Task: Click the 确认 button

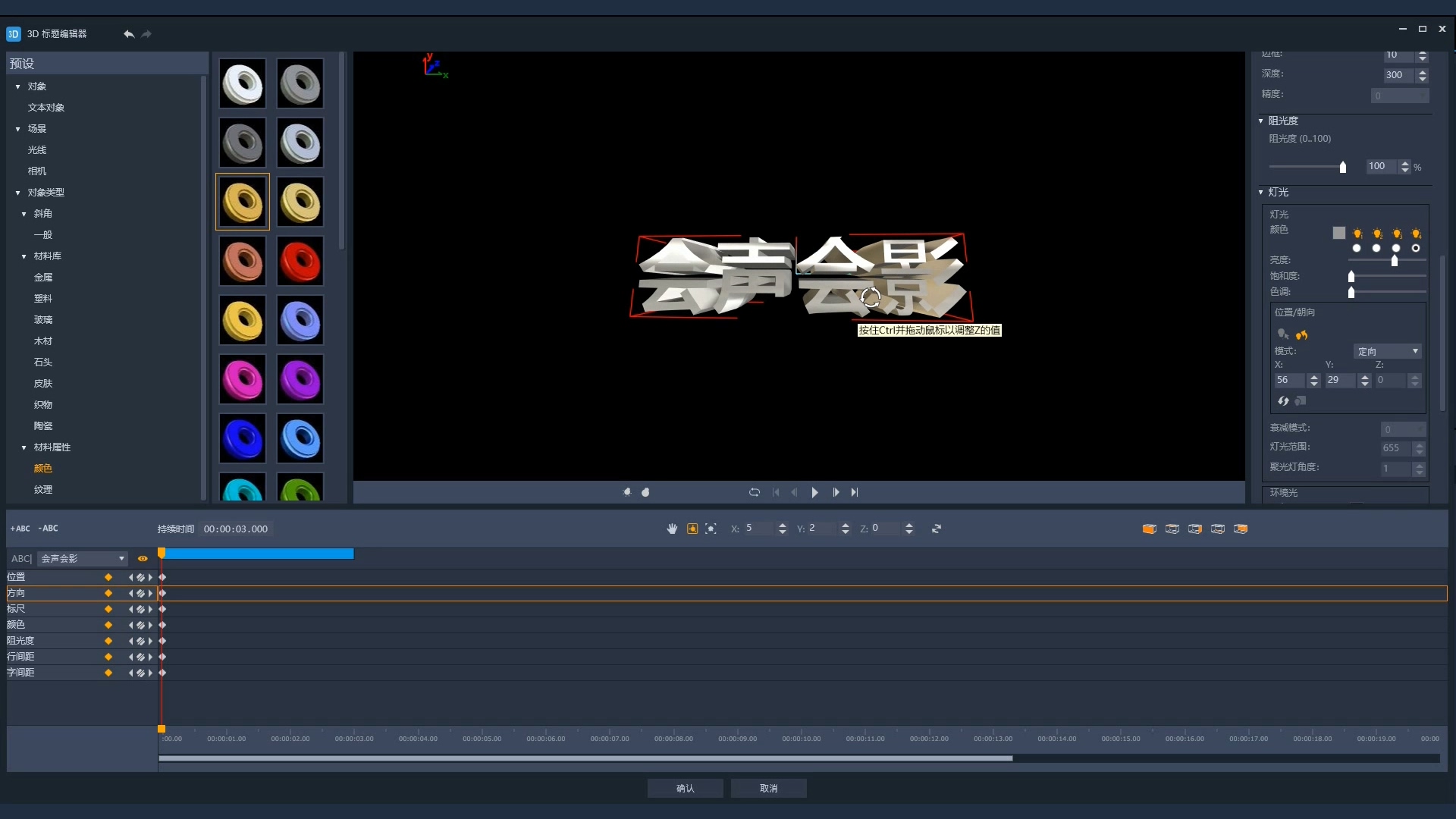Action: tap(686, 789)
